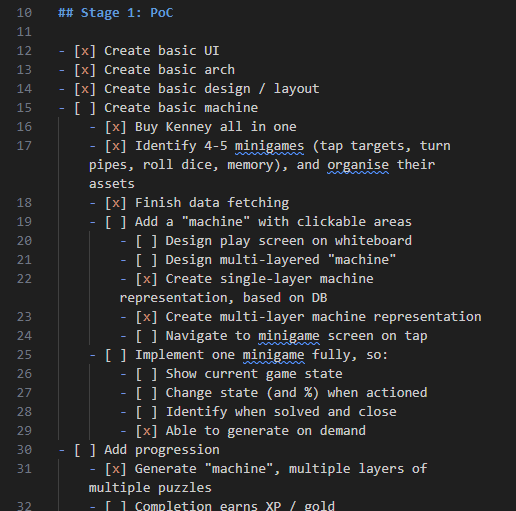This screenshot has width=516, height=511.
Task: Click the text Create multi-layer machine representation
Action: 323,317
